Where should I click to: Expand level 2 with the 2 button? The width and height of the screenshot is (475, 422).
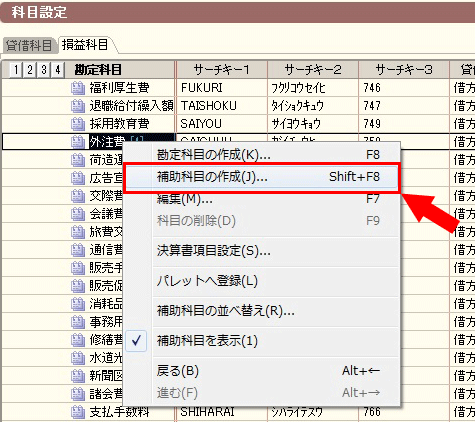[x=30, y=70]
